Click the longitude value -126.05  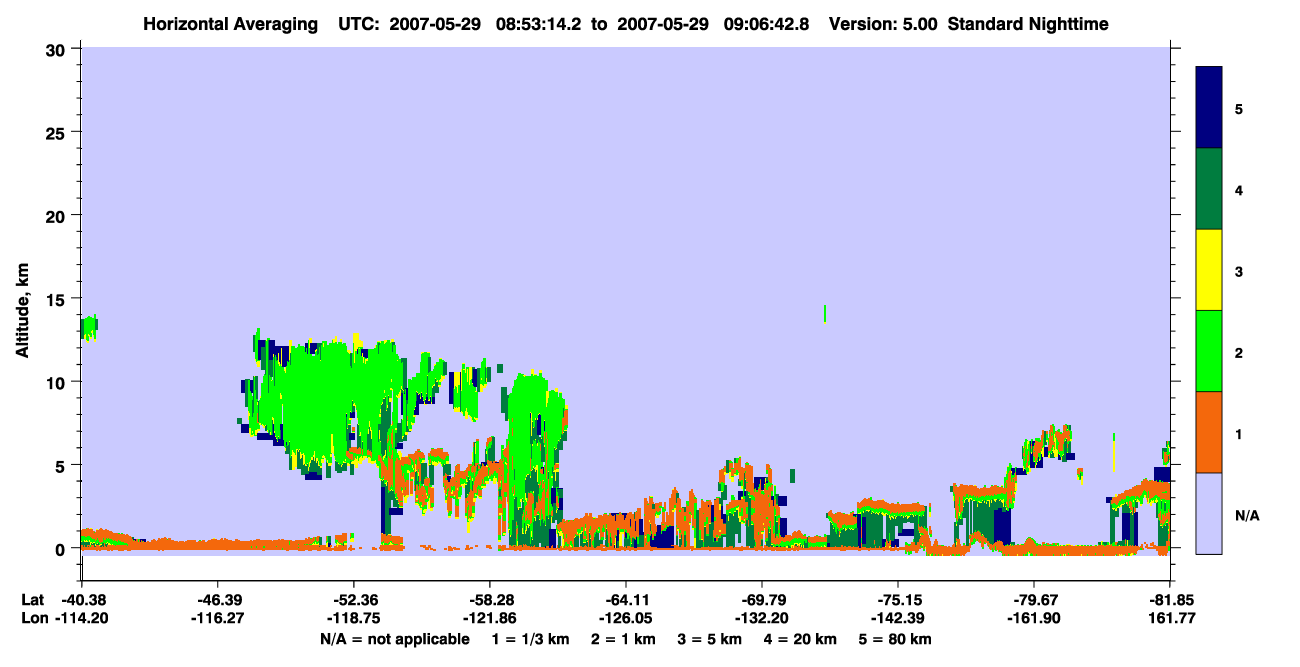(625, 618)
